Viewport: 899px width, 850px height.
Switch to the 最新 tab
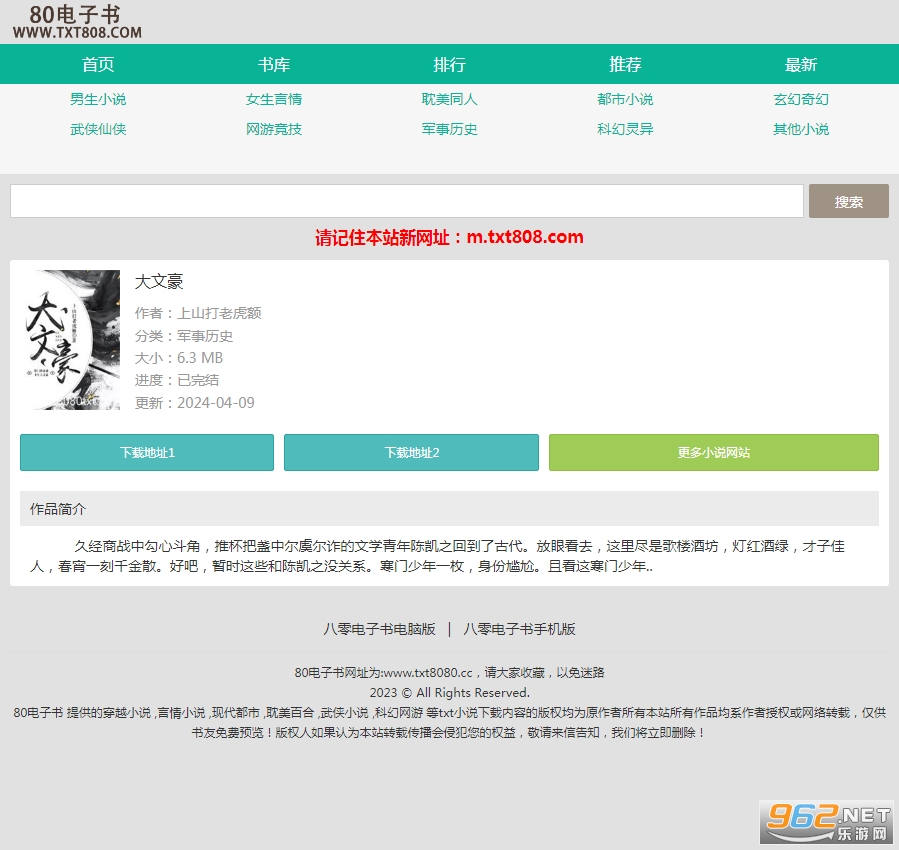click(x=801, y=65)
